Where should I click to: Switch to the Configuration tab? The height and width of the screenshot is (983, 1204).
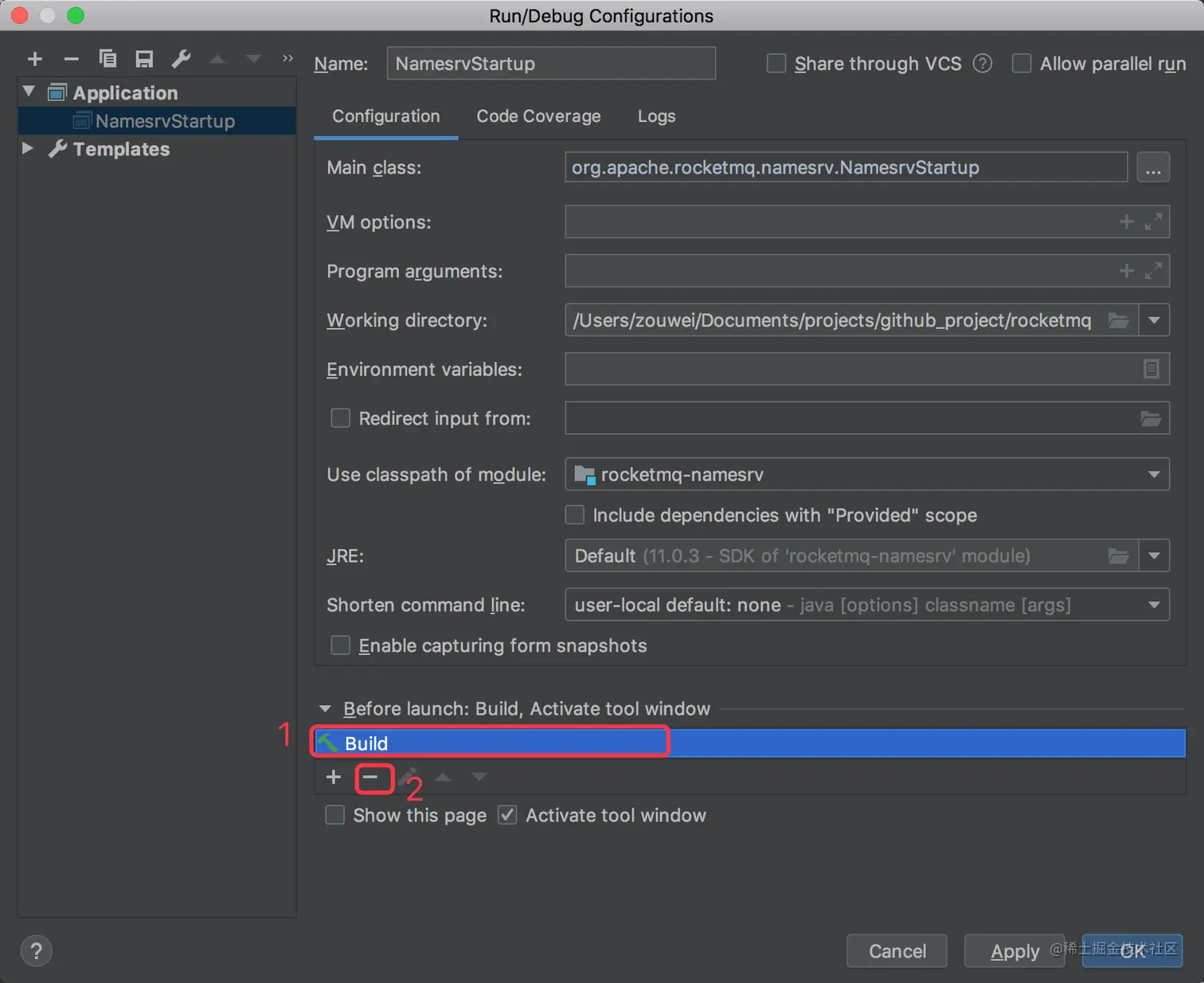click(x=386, y=116)
